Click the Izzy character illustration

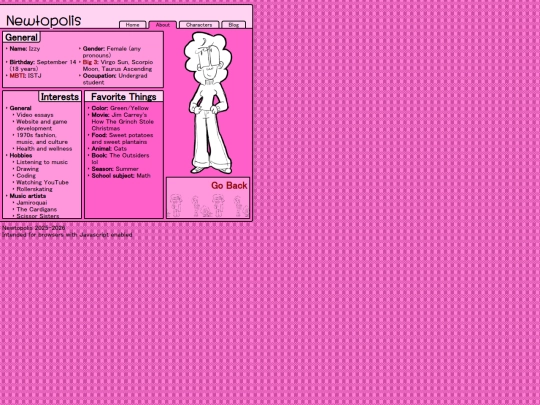(x=208, y=103)
